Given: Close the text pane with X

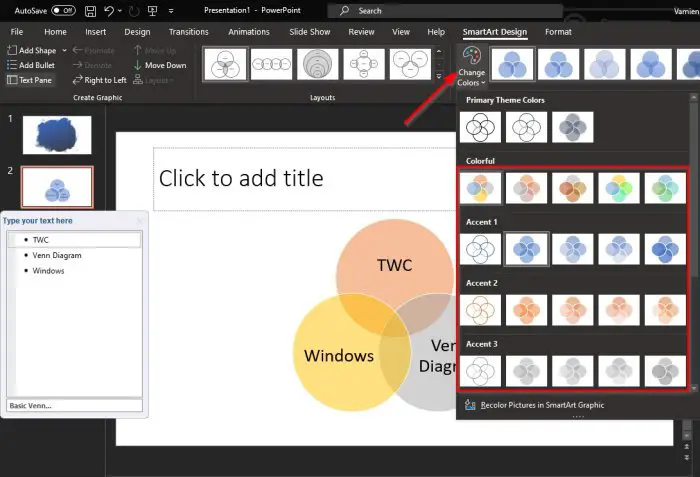Looking at the screenshot, I should tap(140, 221).
